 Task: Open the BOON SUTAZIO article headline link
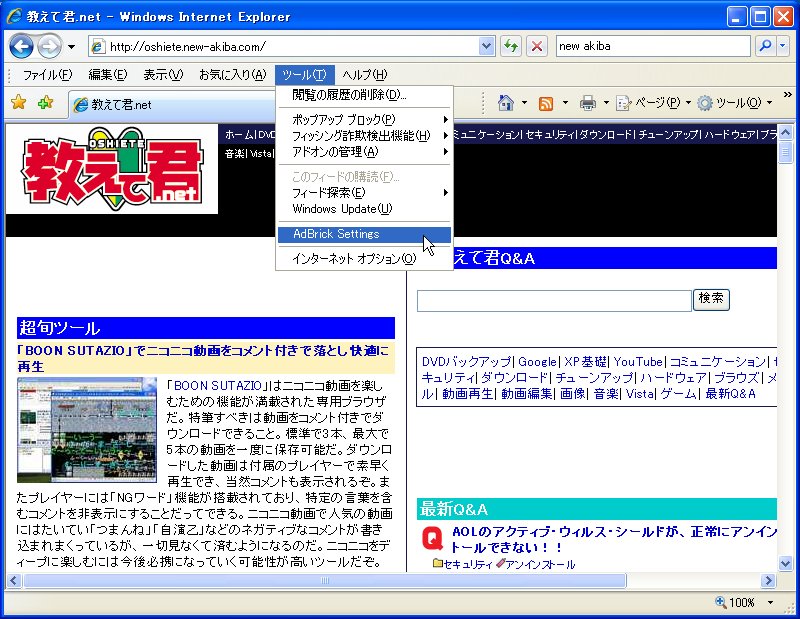(203, 358)
